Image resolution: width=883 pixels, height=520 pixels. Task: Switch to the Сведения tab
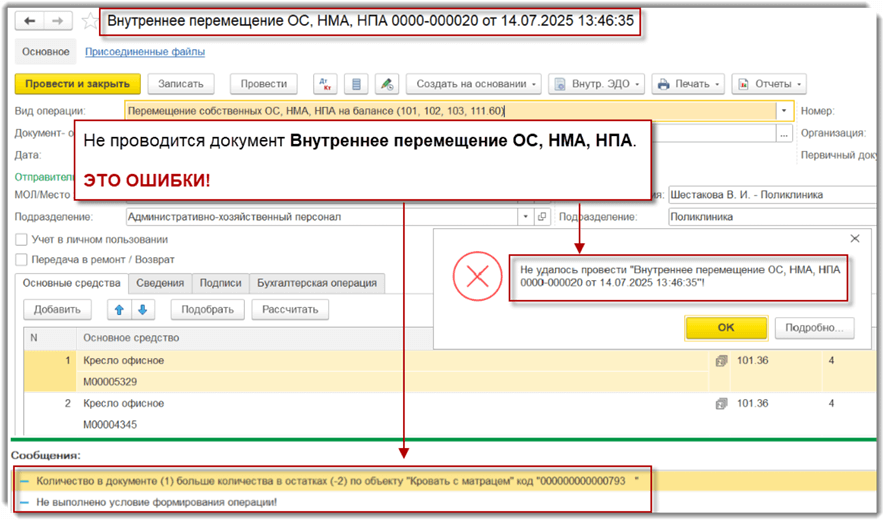click(x=160, y=283)
